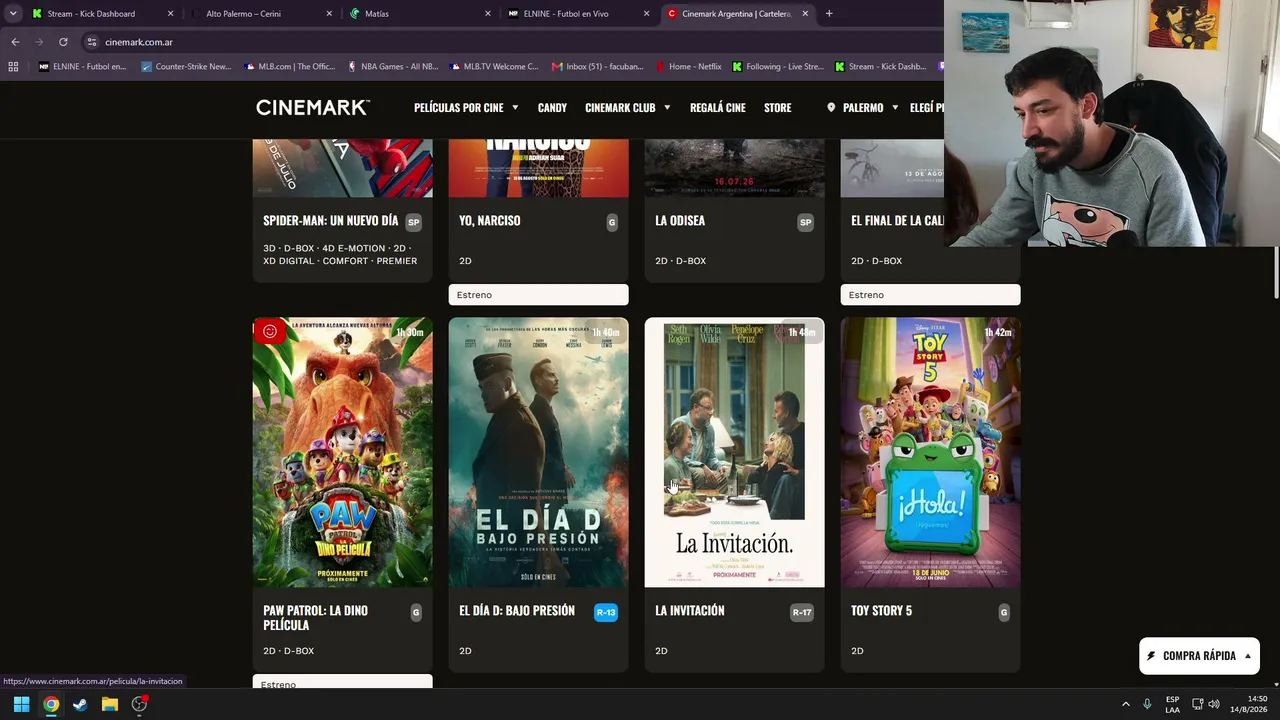
Task: Open the tab search dropdown arrow
Action: [13, 14]
